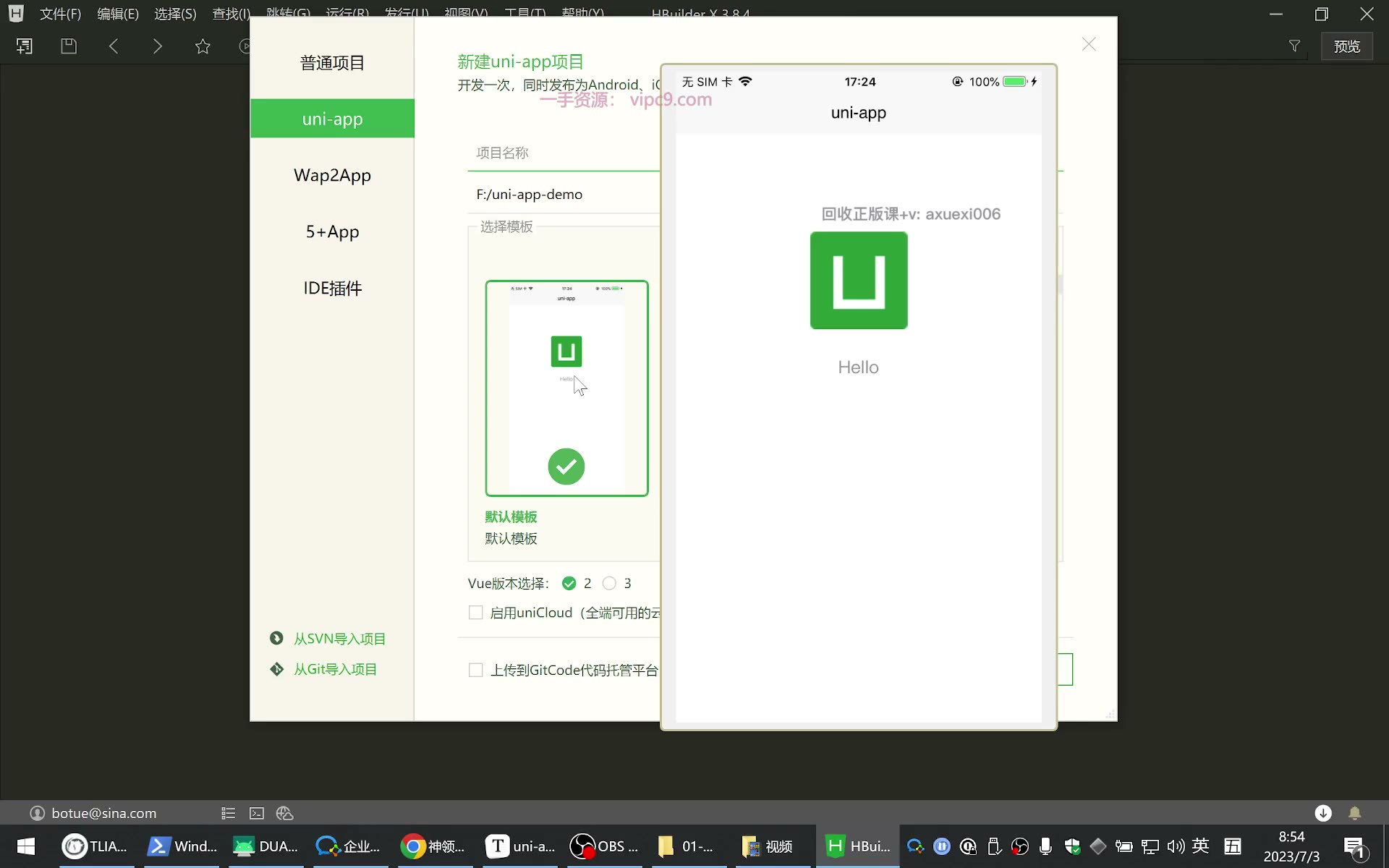1389x868 pixels.
Task: Choose Vue version 3 radio button
Action: tap(609, 583)
